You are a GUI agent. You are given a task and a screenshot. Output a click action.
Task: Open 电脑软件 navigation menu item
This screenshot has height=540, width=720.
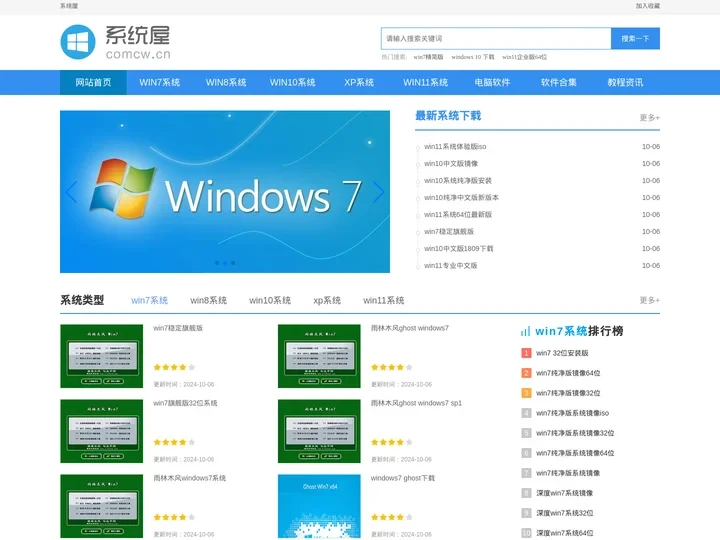click(492, 83)
